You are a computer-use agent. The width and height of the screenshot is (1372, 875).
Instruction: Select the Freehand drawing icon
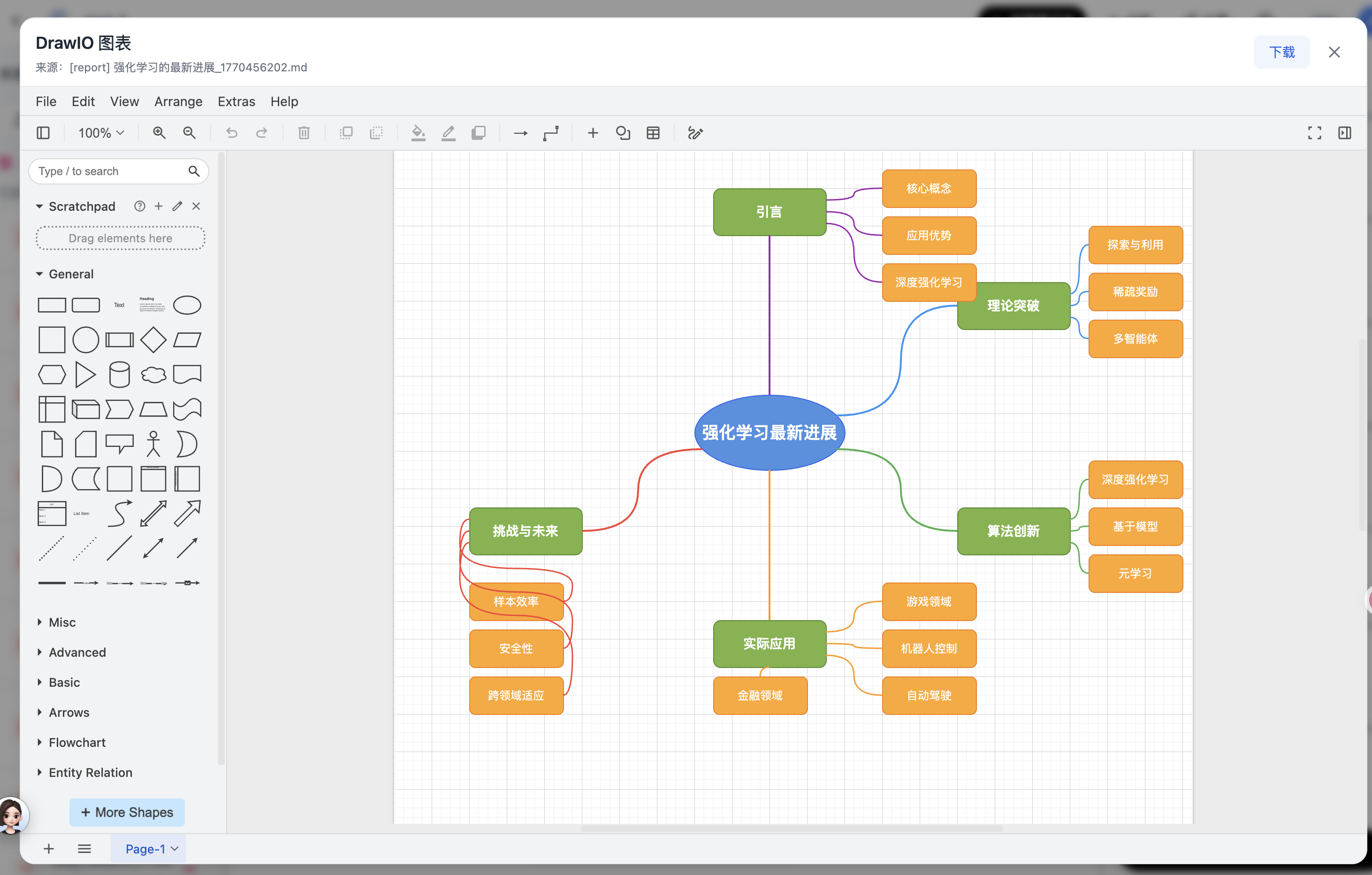point(695,133)
